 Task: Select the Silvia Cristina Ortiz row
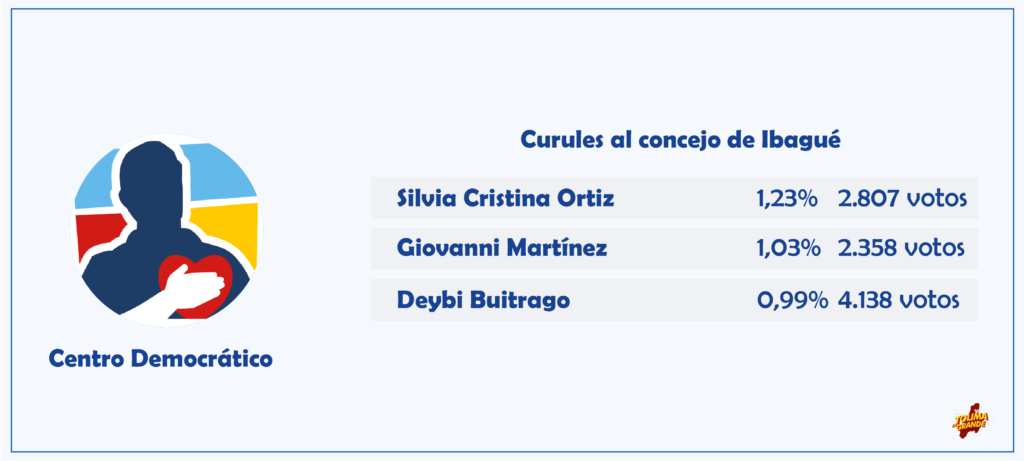click(x=674, y=198)
